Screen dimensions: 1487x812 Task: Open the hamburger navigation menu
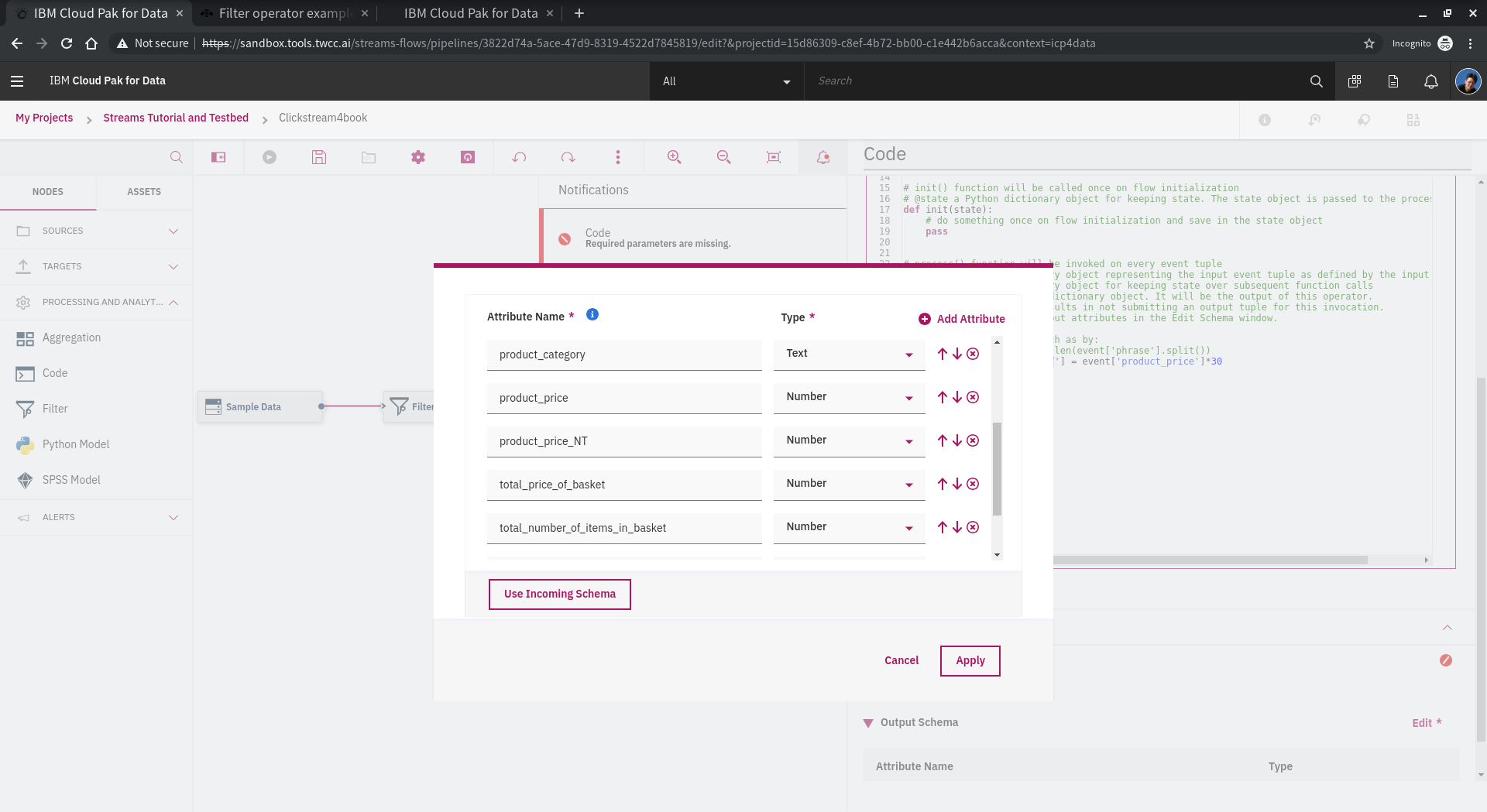[x=17, y=81]
